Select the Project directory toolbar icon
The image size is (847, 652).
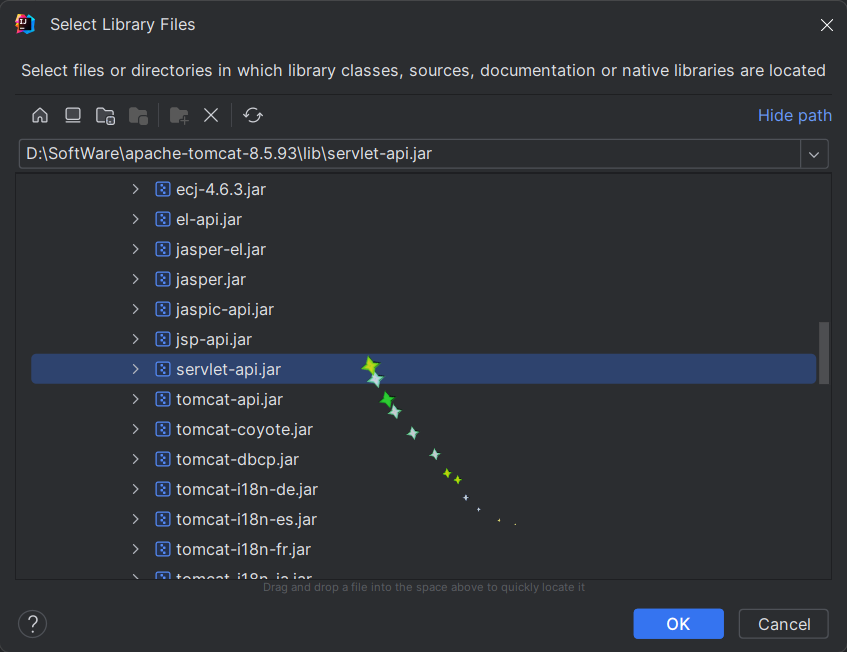(x=105, y=116)
